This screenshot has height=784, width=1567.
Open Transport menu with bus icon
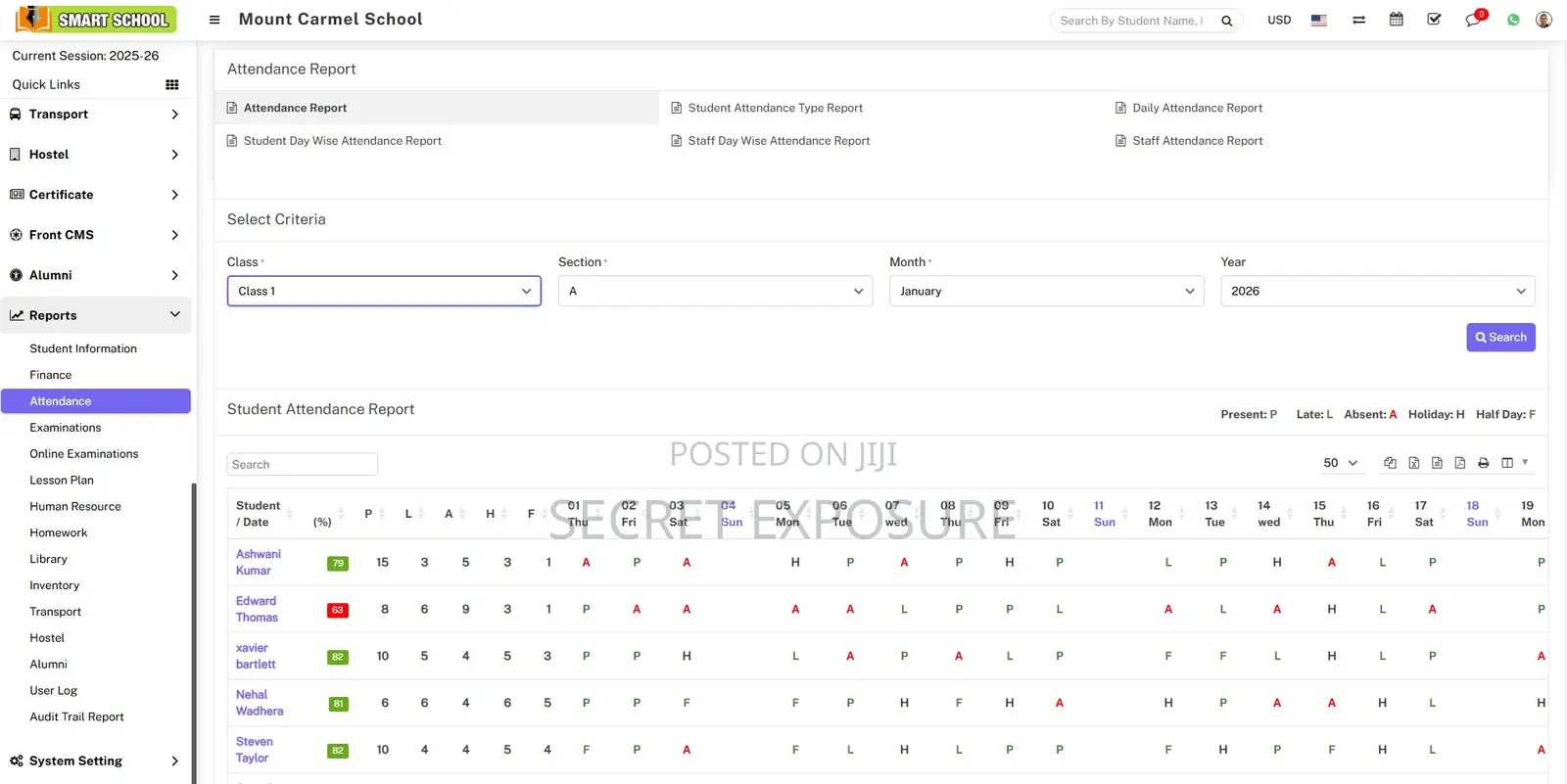click(x=96, y=115)
